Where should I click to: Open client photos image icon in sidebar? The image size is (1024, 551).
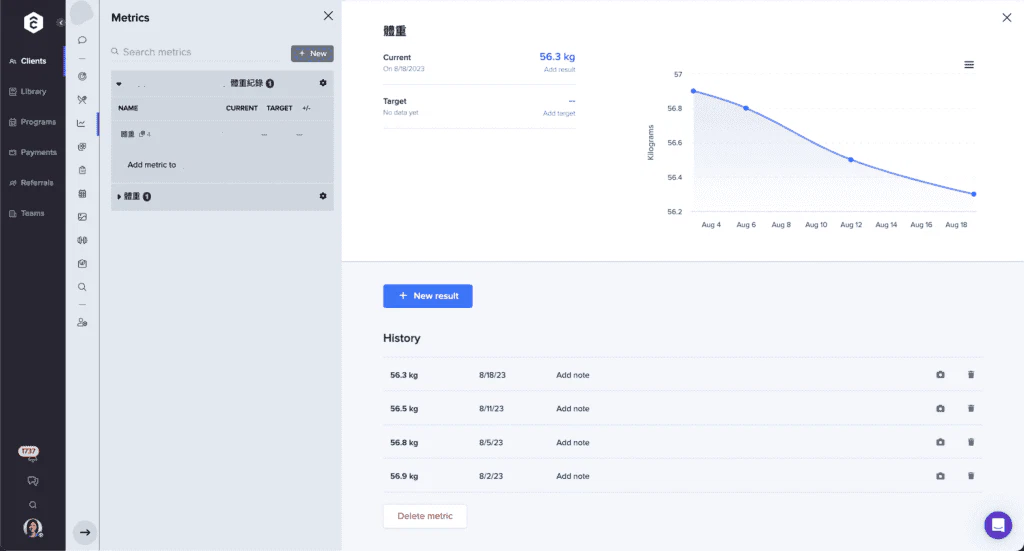pyautogui.click(x=82, y=217)
